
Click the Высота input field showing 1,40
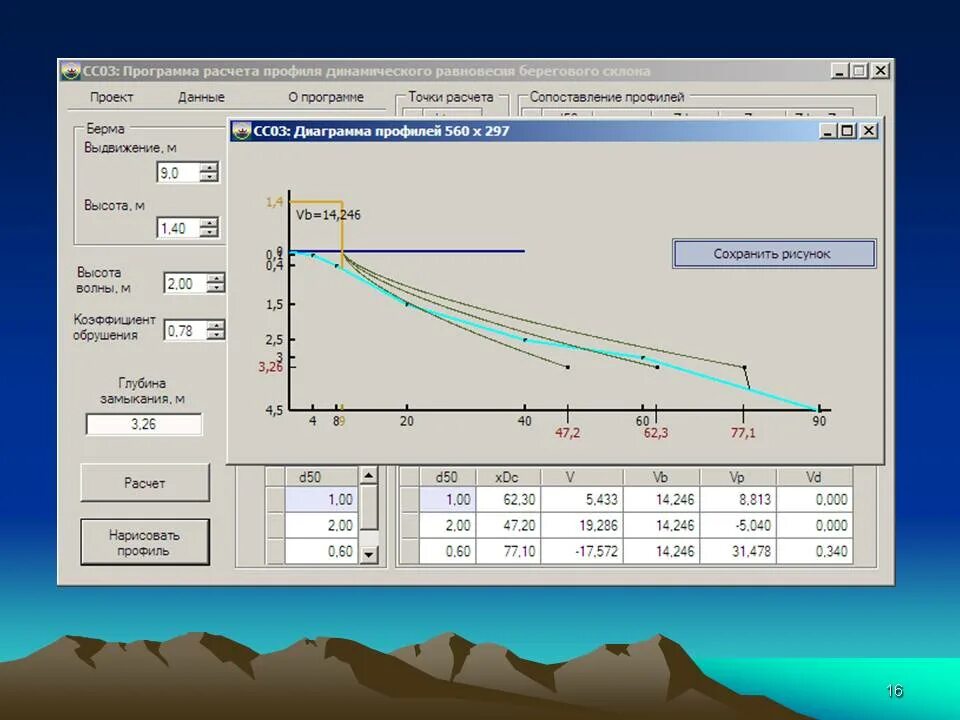tap(178, 228)
